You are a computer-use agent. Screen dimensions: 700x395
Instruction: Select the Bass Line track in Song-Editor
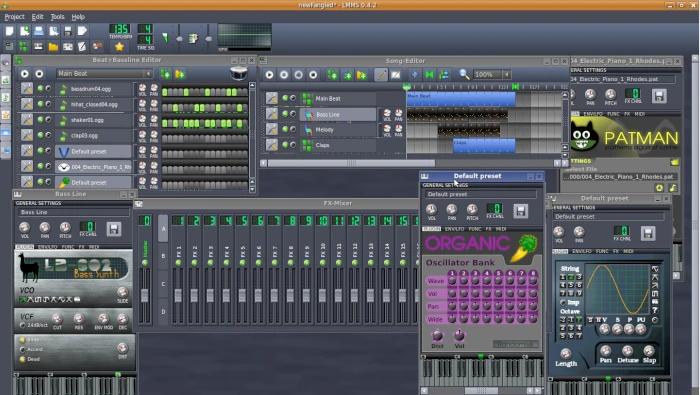[x=338, y=115]
